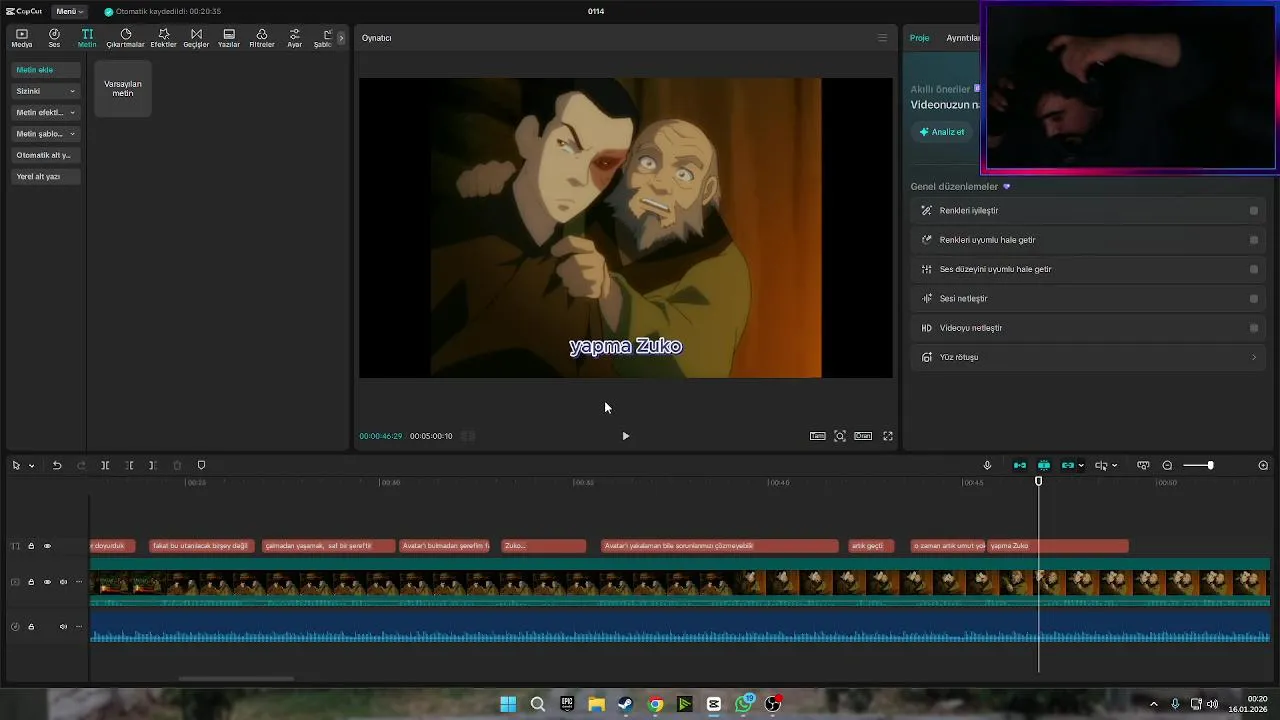Click the timeline playhead marker
The height and width of the screenshot is (720, 1280).
click(x=1038, y=482)
